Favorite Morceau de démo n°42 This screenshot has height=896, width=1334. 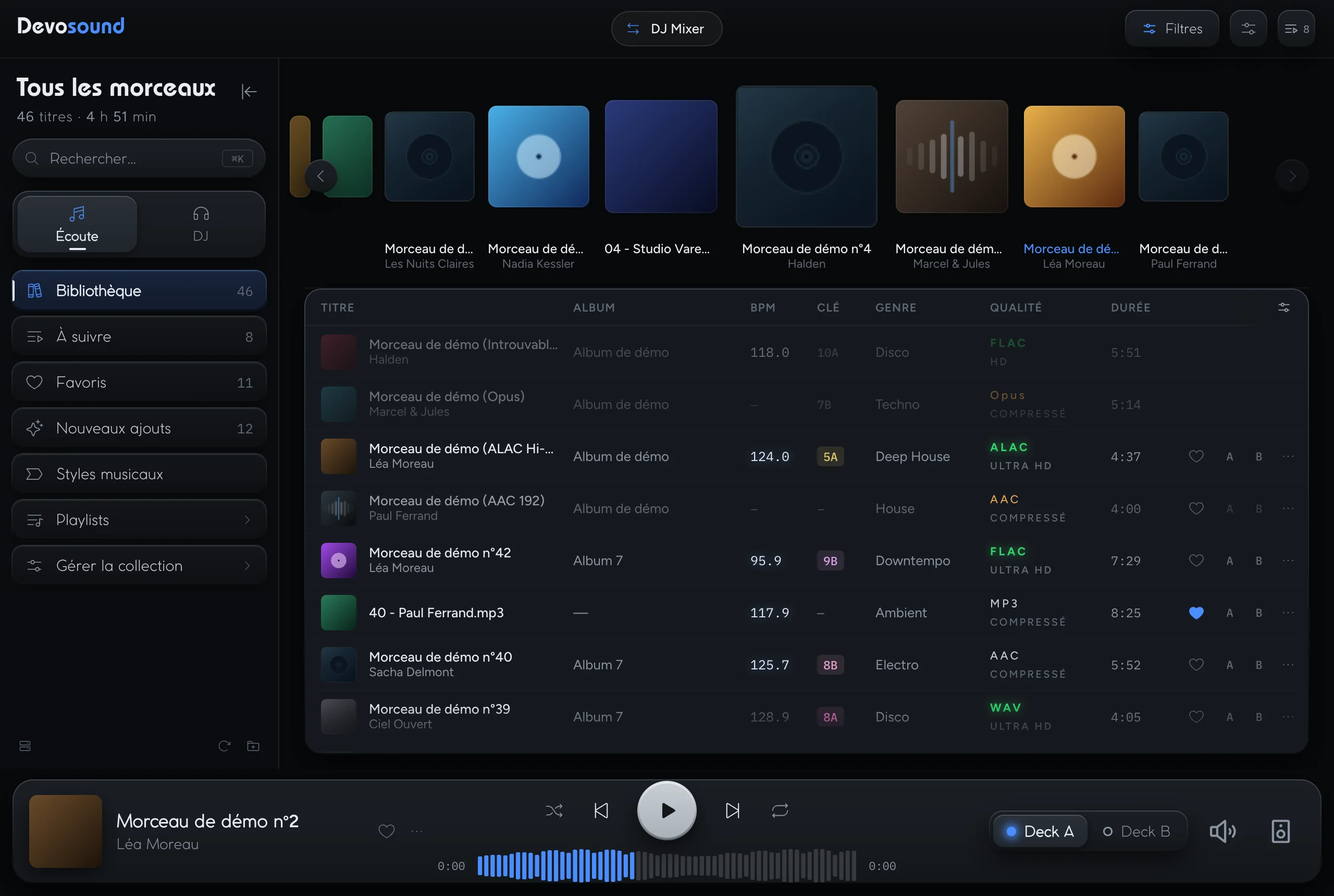(x=1196, y=561)
